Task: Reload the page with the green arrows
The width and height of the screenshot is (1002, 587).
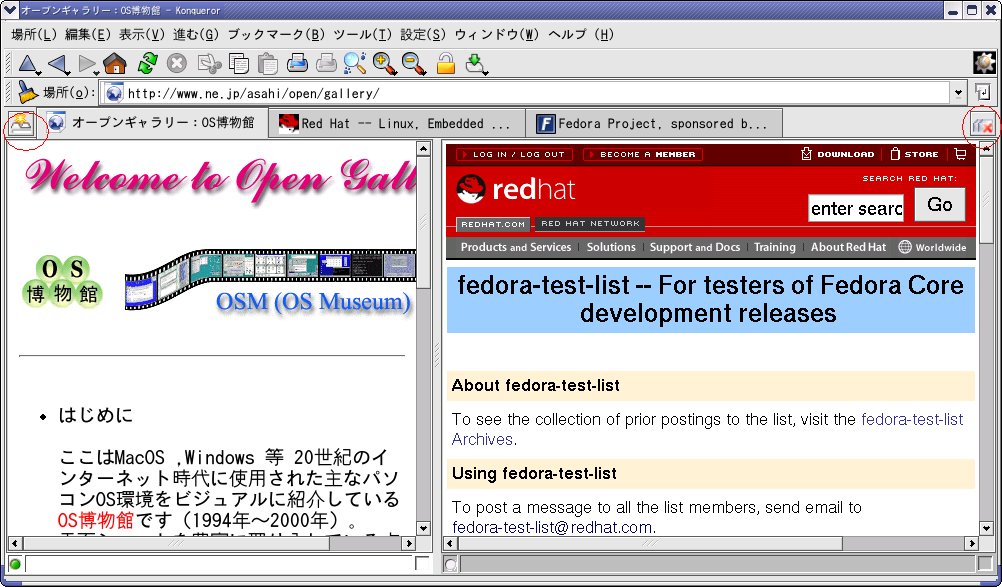Action: click(x=148, y=63)
